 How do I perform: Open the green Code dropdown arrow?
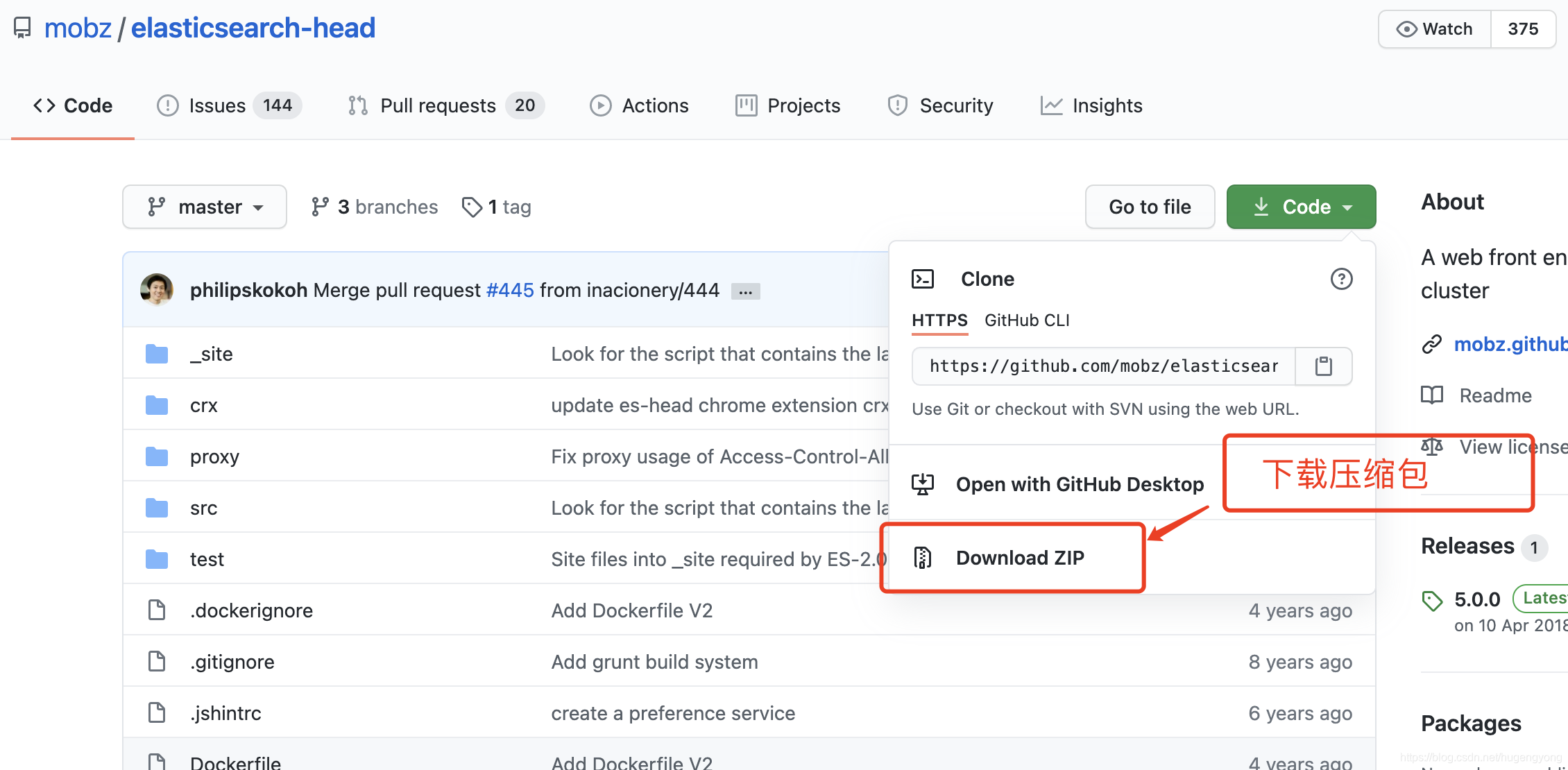tap(1349, 206)
